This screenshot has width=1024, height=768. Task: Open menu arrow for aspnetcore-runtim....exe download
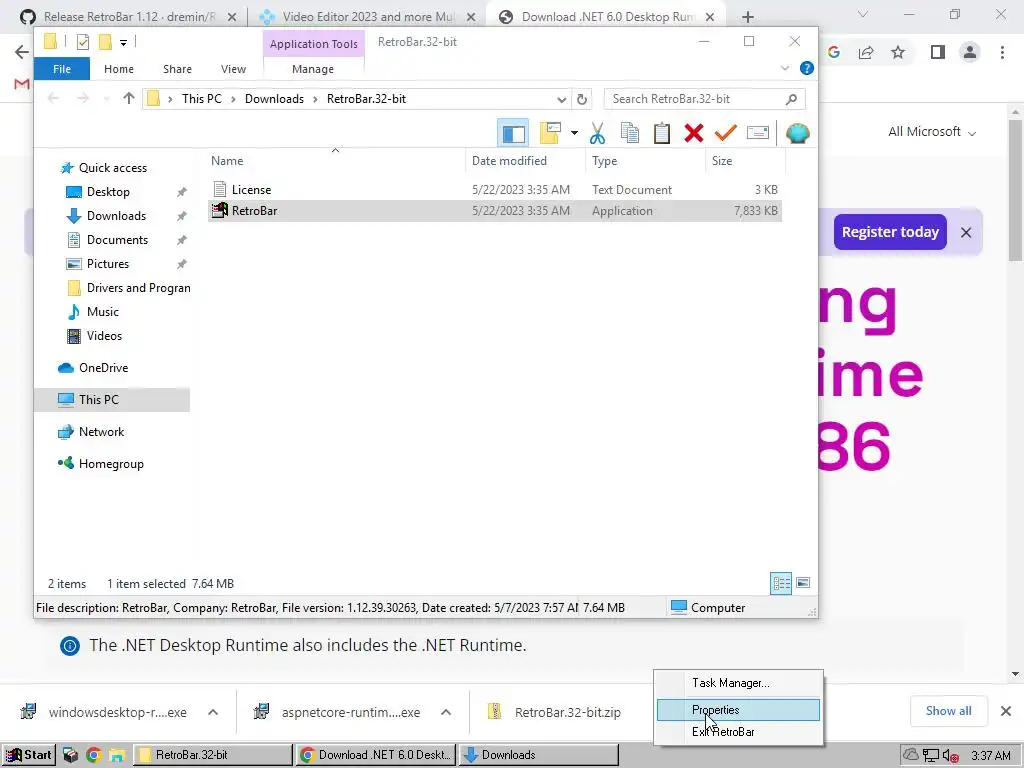click(x=446, y=712)
